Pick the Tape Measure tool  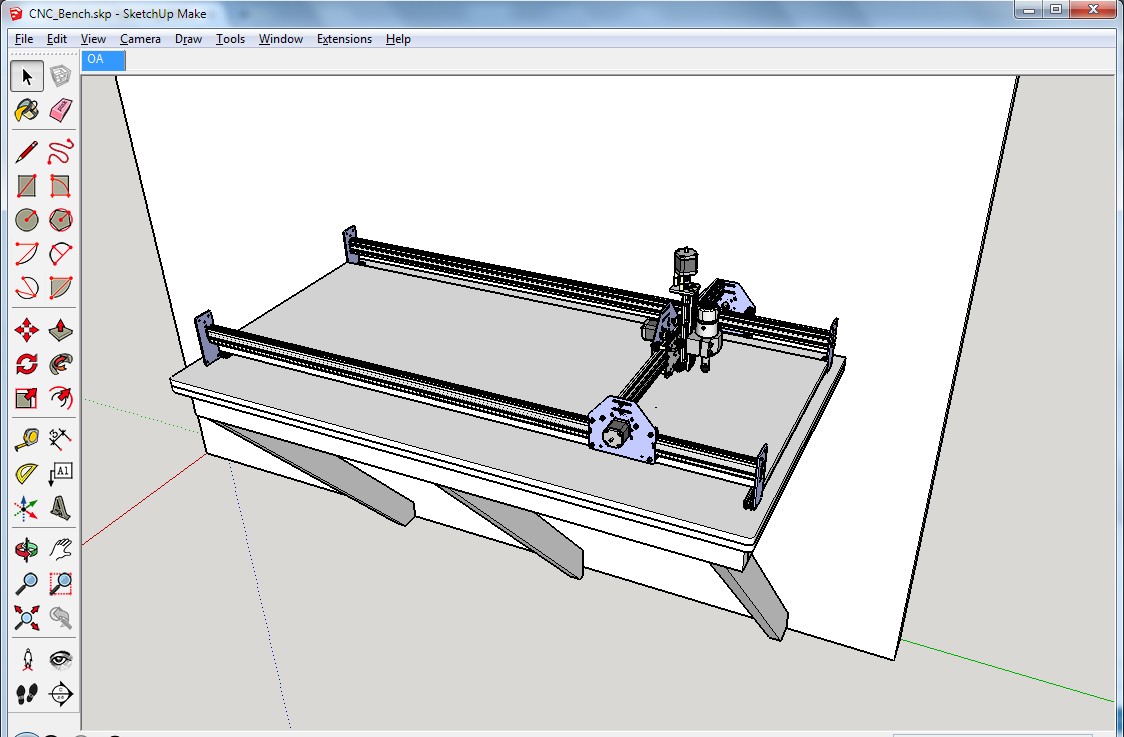(27, 439)
